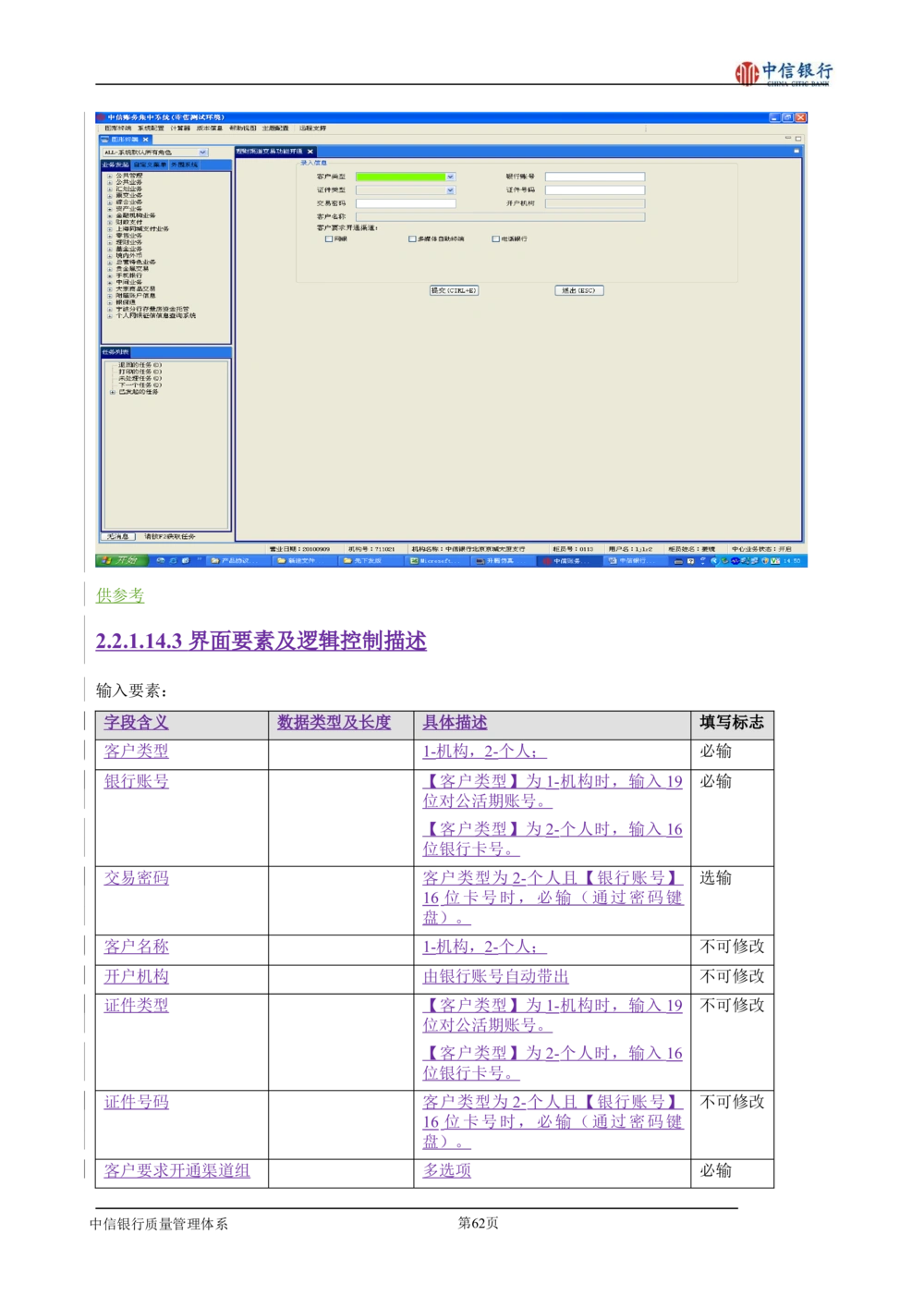Open the 系统配置 menu
This screenshot has width=924, height=1308.
(151, 128)
